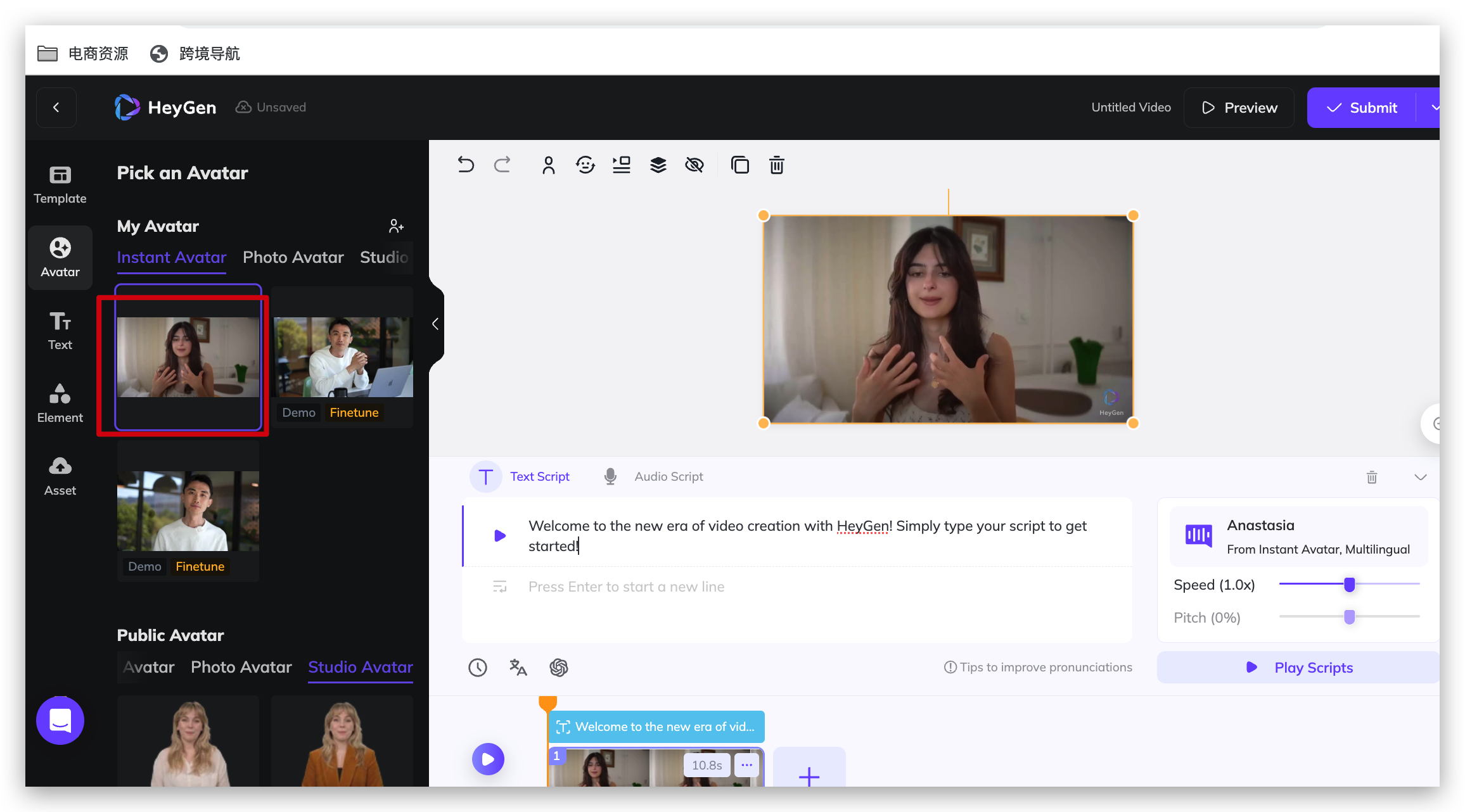
Task: Click the duplicate copy icon in toolbar
Action: (x=739, y=165)
